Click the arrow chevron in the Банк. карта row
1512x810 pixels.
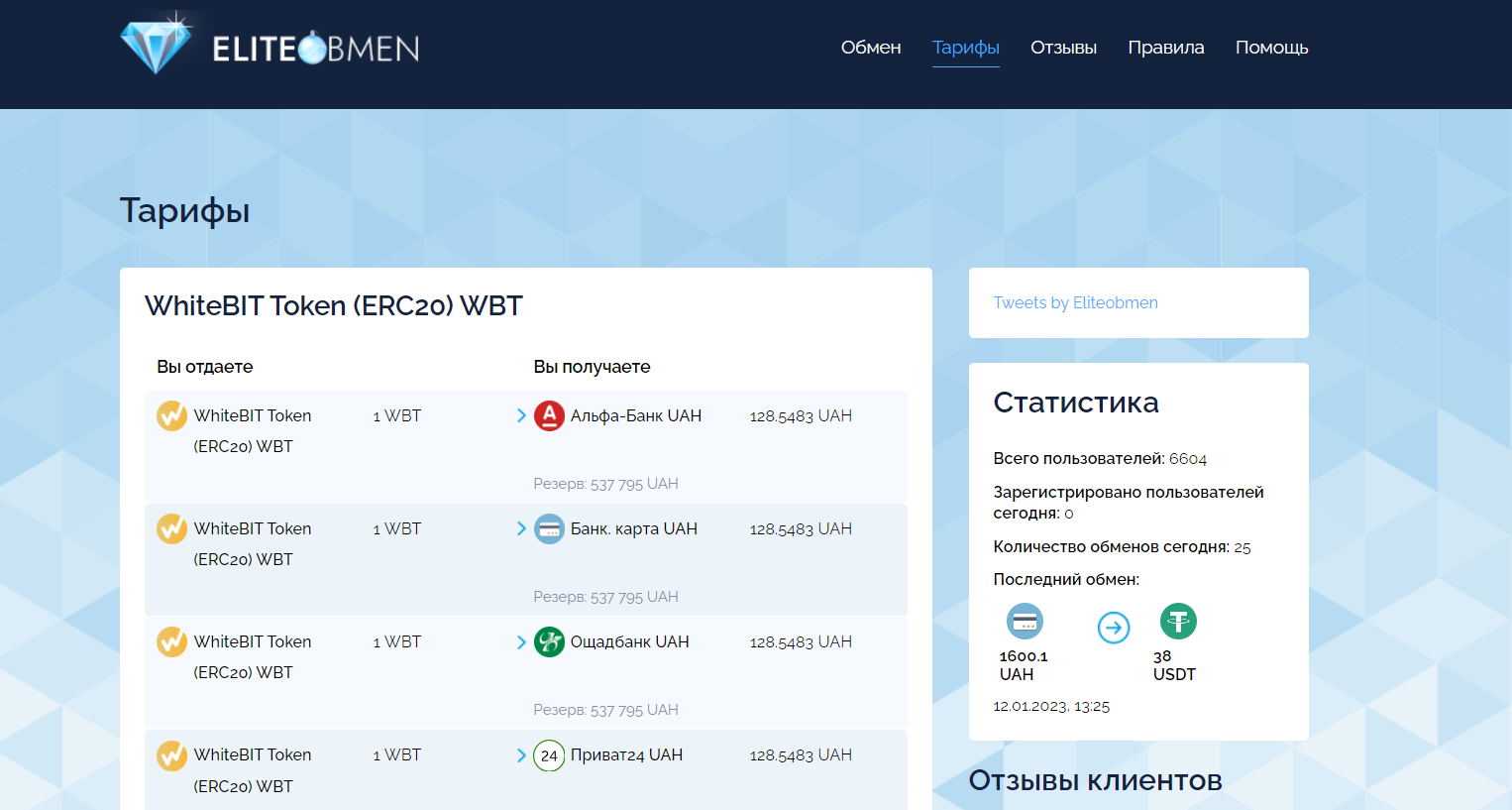tap(521, 528)
